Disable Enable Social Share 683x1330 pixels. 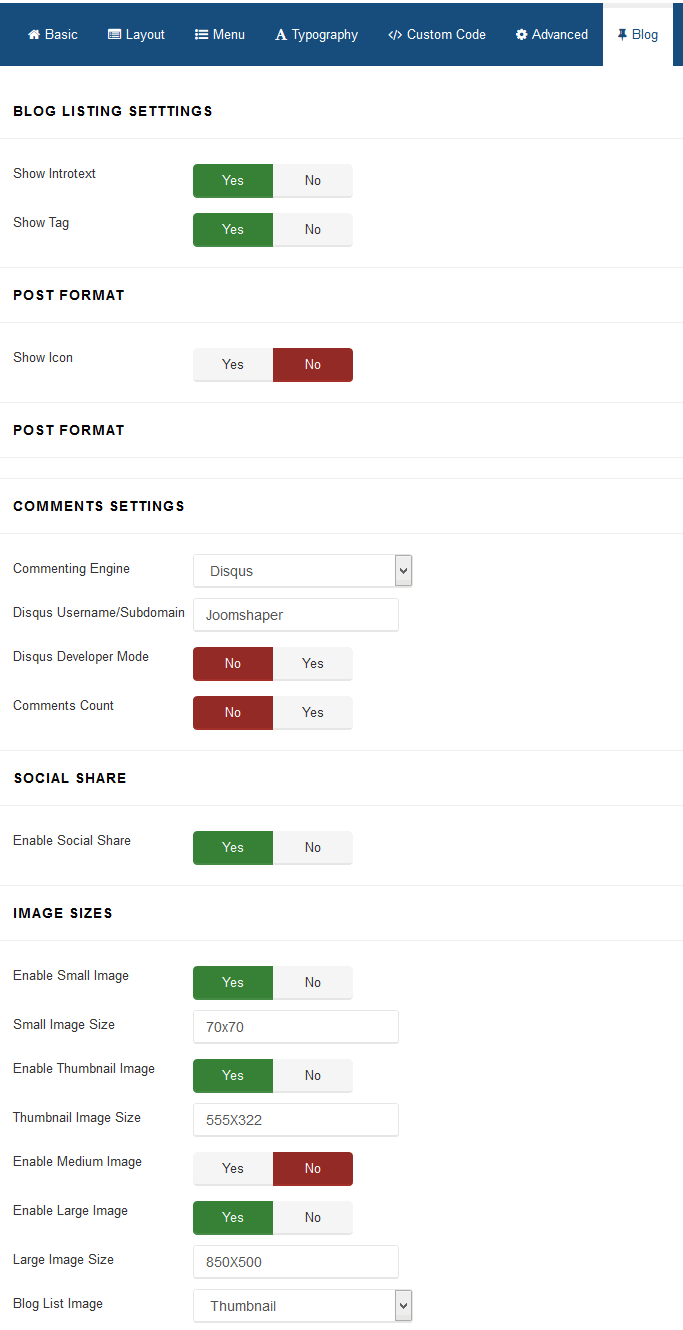click(x=313, y=848)
